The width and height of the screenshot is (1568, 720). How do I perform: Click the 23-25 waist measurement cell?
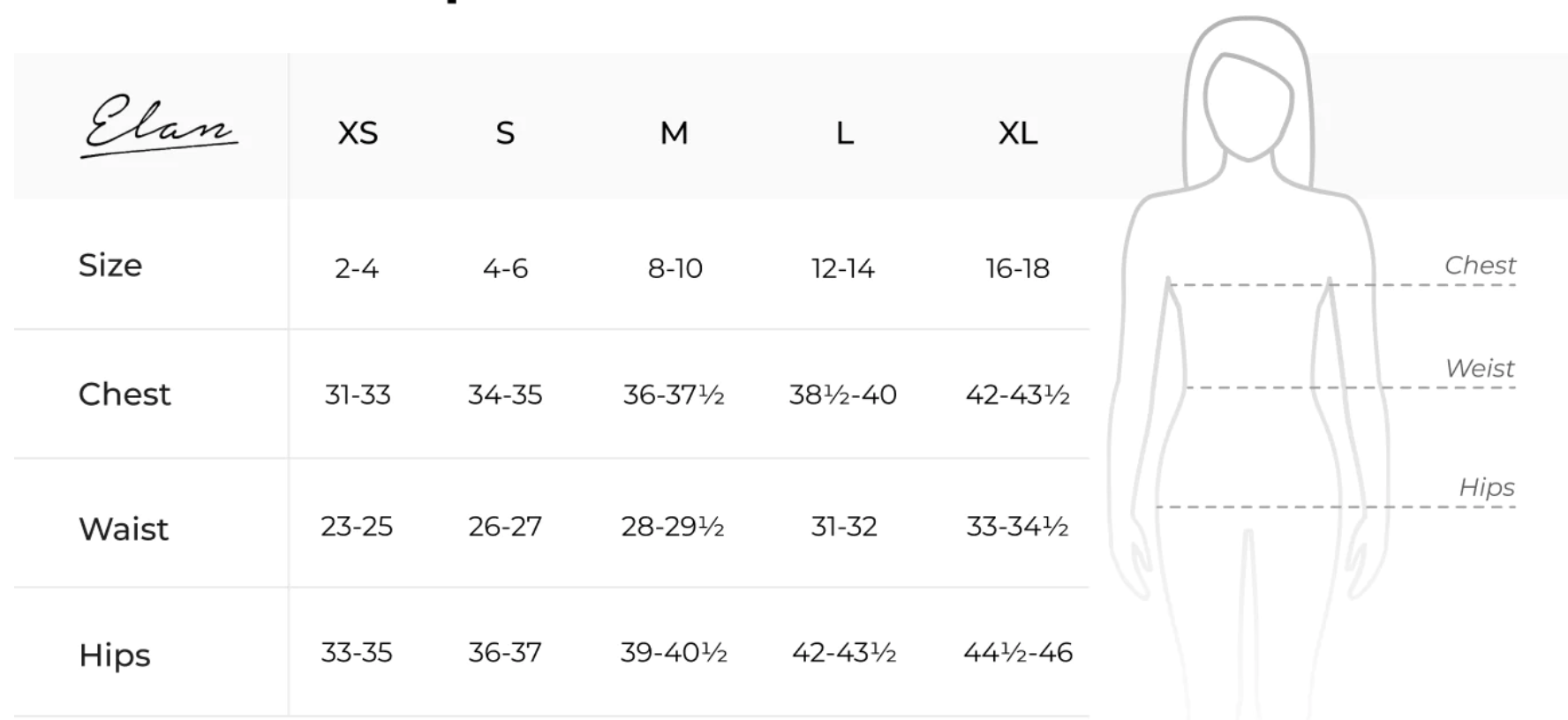coord(357,527)
